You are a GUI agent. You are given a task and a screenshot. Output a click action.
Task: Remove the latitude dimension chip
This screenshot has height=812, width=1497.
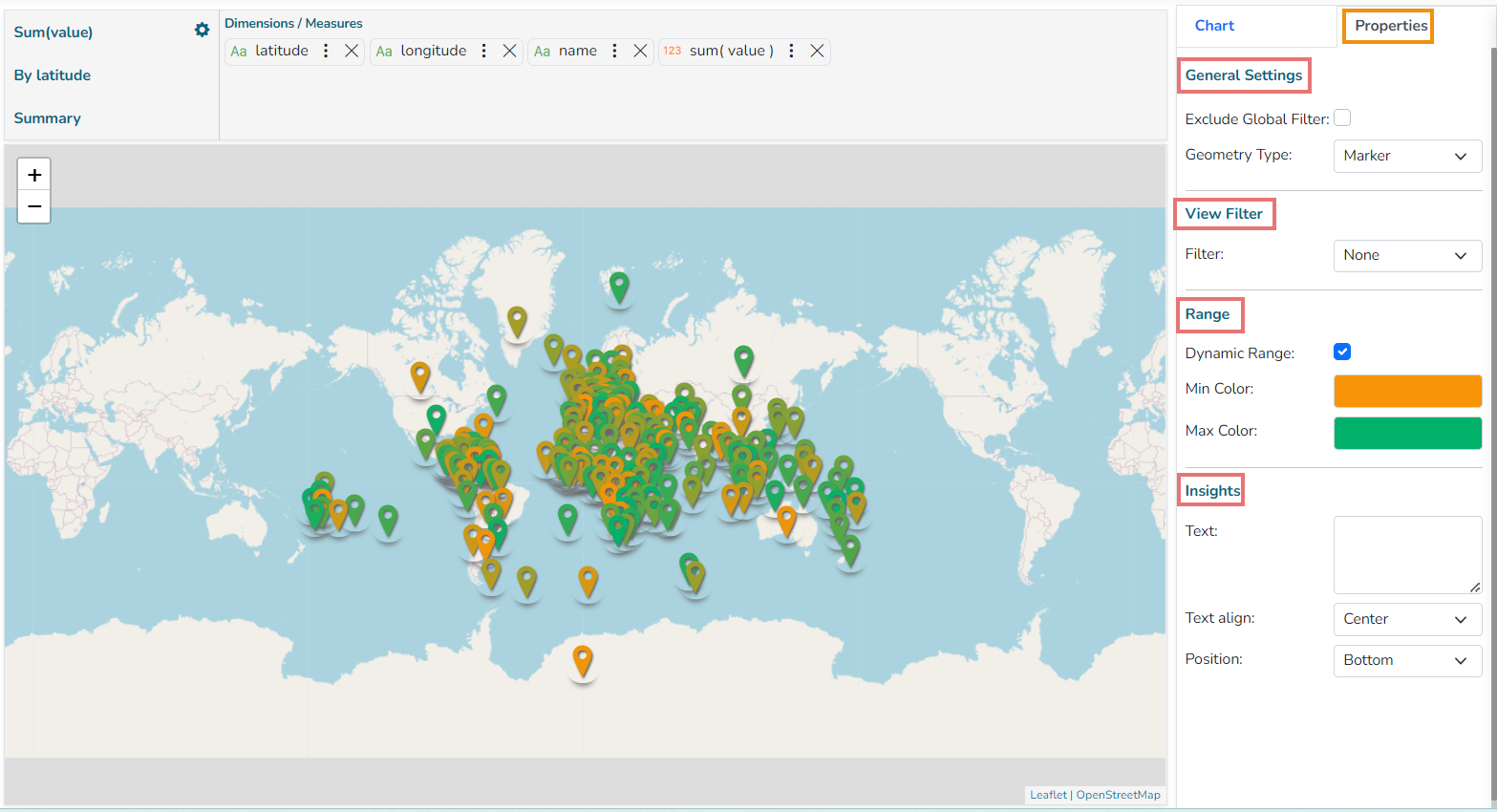click(x=352, y=51)
